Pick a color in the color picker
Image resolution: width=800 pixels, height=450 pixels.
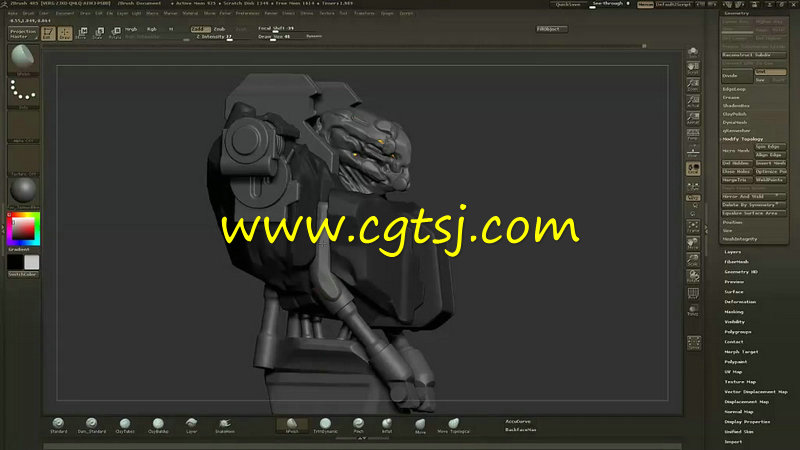pos(23,229)
